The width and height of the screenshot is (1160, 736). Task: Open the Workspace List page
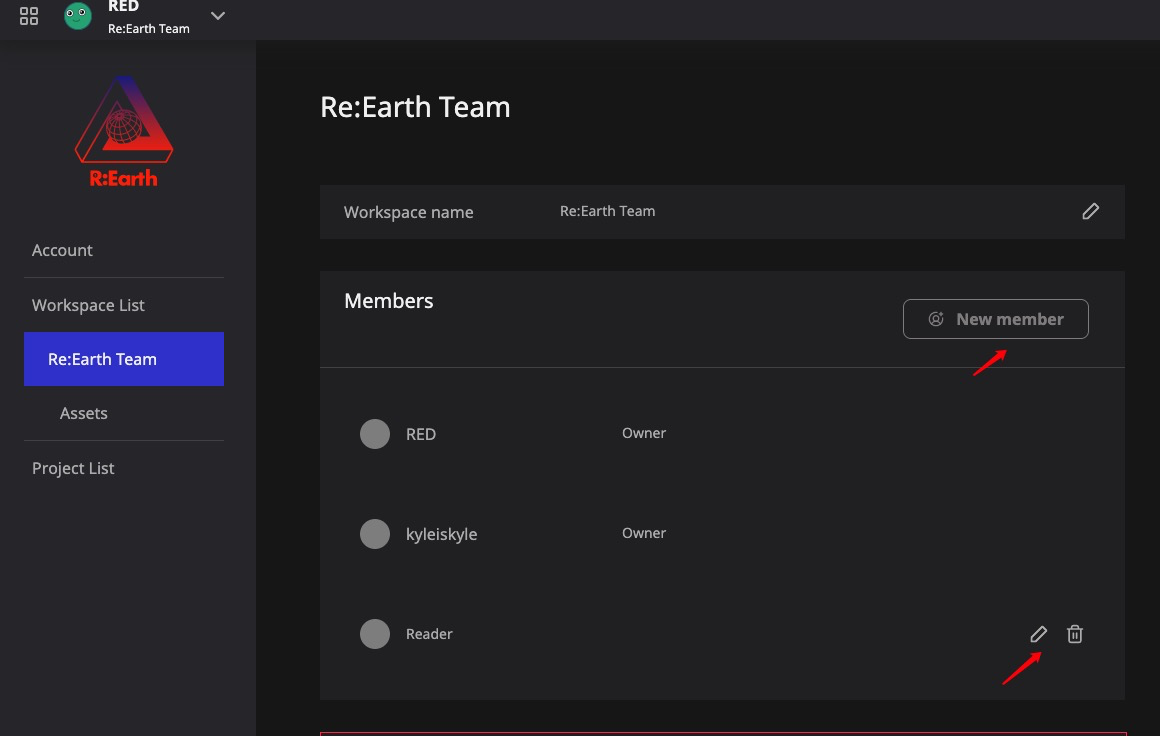pyautogui.click(x=88, y=304)
